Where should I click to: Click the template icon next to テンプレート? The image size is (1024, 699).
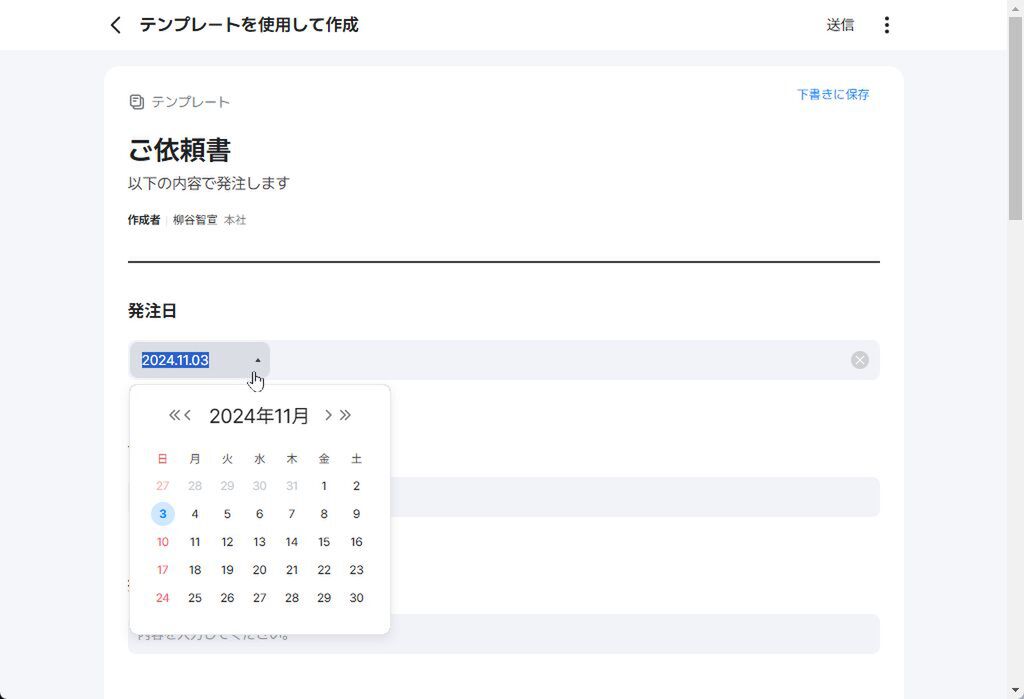136,102
